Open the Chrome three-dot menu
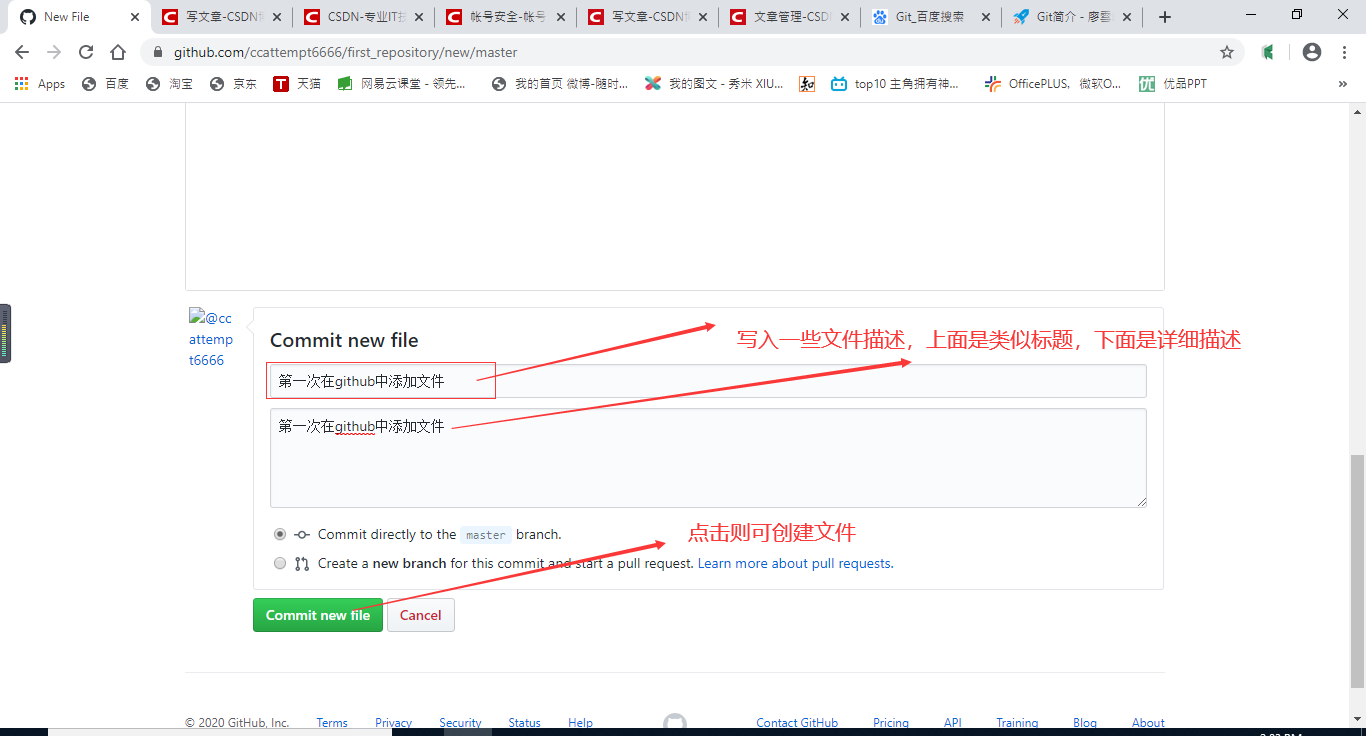1366x736 pixels. point(1343,52)
